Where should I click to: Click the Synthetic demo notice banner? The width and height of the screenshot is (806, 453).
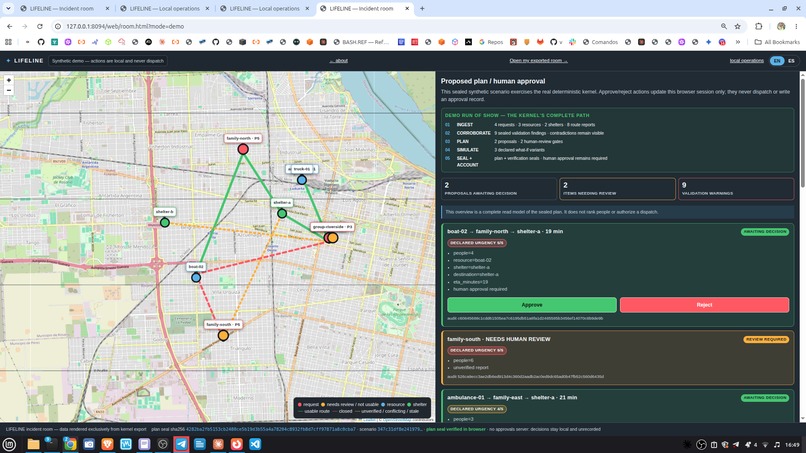point(108,61)
